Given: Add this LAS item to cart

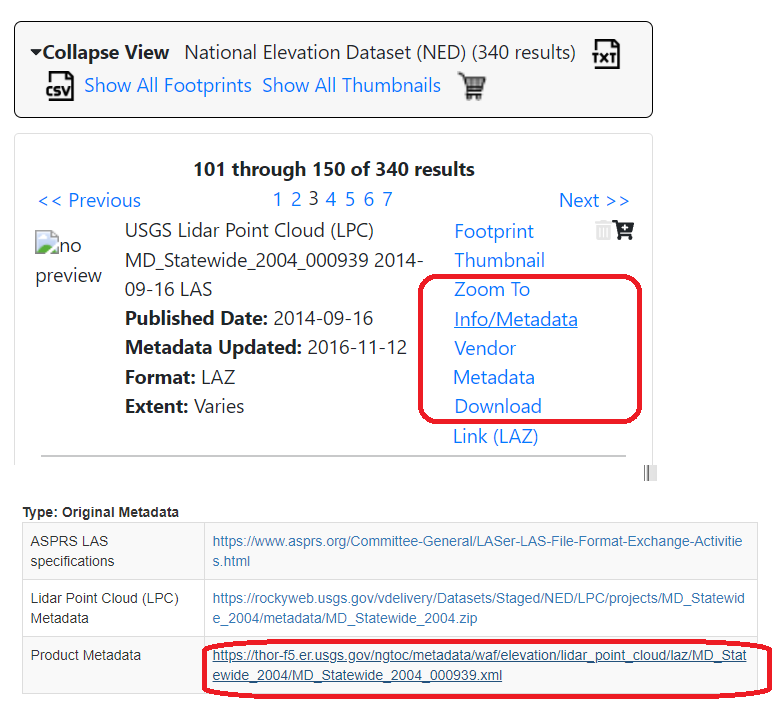Looking at the screenshot, I should (623, 231).
